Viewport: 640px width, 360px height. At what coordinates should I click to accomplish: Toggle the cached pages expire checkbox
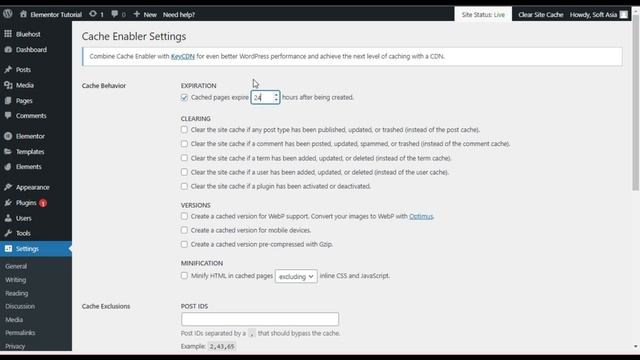(x=184, y=97)
